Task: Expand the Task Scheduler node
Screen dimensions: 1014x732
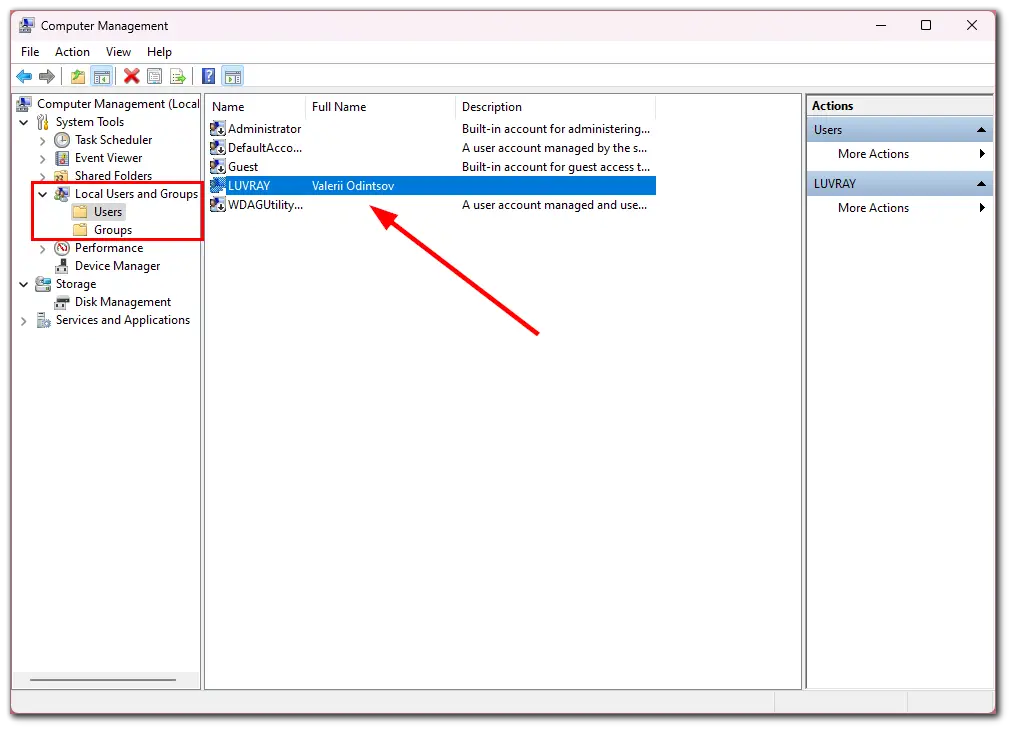Action: 42,140
